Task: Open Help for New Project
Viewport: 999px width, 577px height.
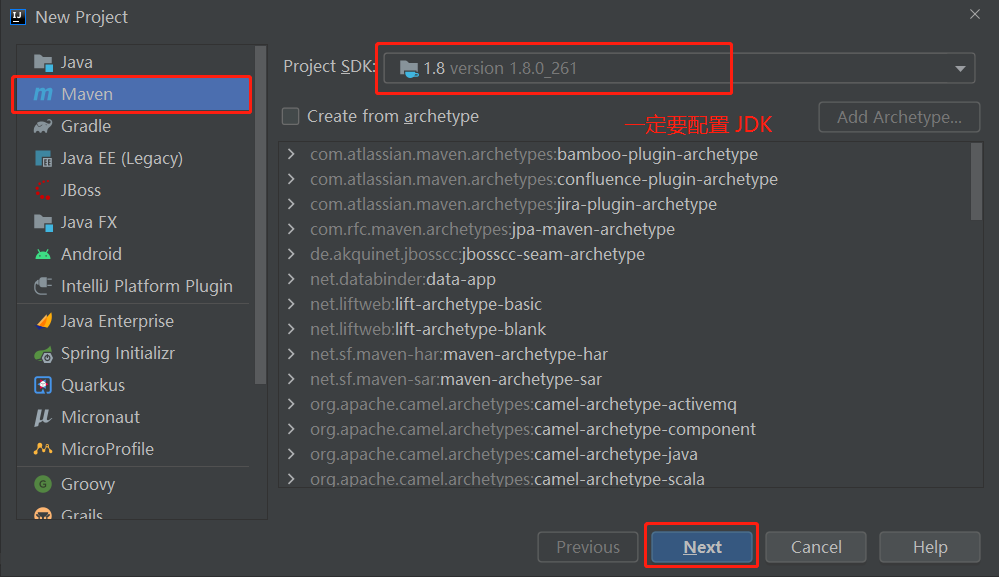Action: (x=930, y=547)
